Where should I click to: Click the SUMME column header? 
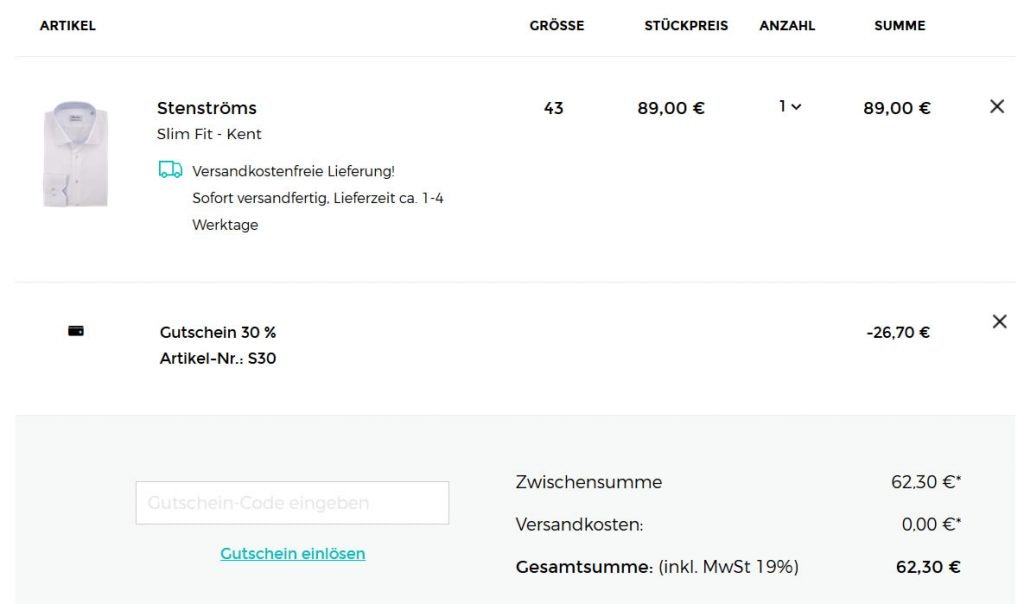899,26
